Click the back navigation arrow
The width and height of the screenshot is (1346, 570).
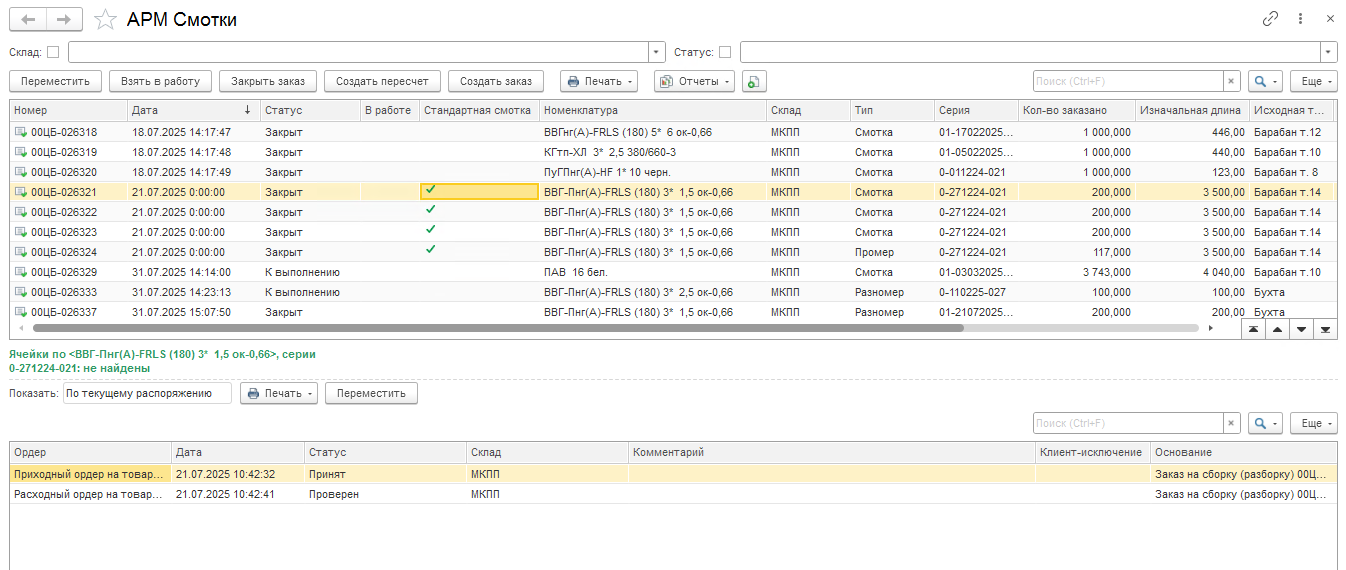point(28,19)
